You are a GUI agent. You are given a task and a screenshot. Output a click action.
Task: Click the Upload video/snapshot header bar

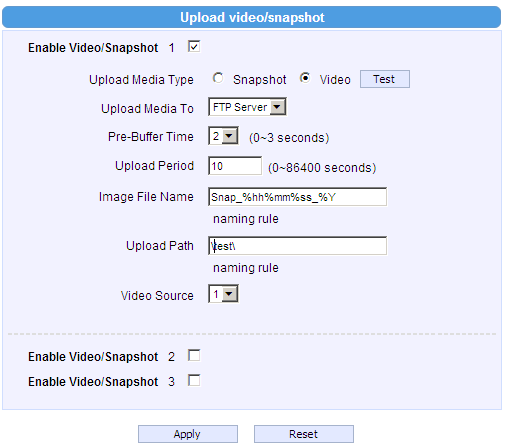pos(252,17)
